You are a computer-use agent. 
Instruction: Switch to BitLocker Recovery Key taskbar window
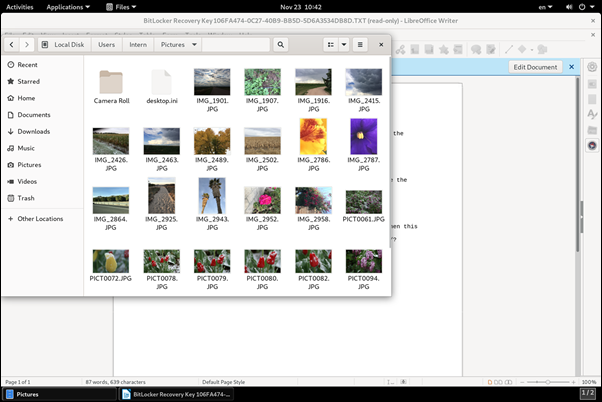coord(177,394)
